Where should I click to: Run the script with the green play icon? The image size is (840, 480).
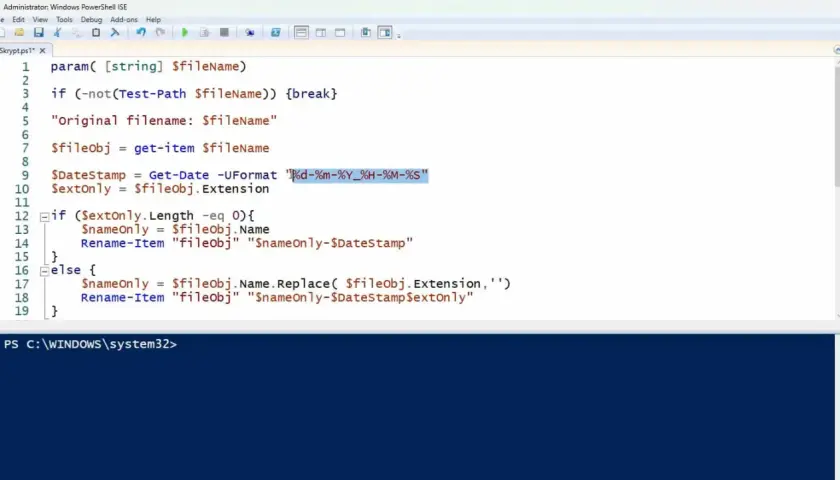185,33
